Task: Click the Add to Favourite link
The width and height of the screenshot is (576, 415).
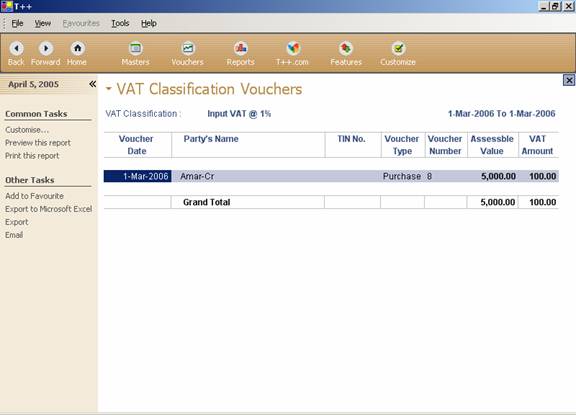Action: click(x=35, y=196)
